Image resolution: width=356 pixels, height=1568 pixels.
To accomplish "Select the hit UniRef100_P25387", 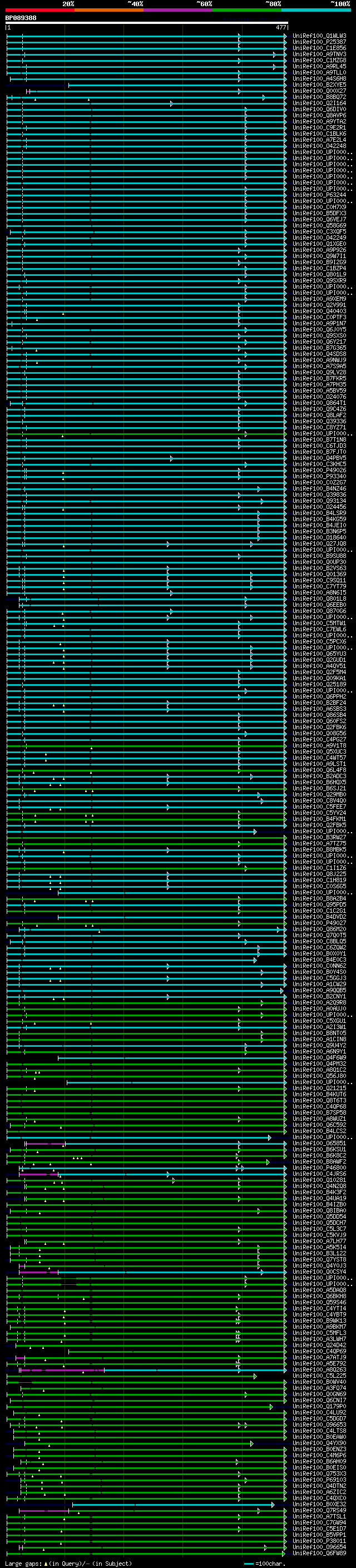I will pos(319,42).
